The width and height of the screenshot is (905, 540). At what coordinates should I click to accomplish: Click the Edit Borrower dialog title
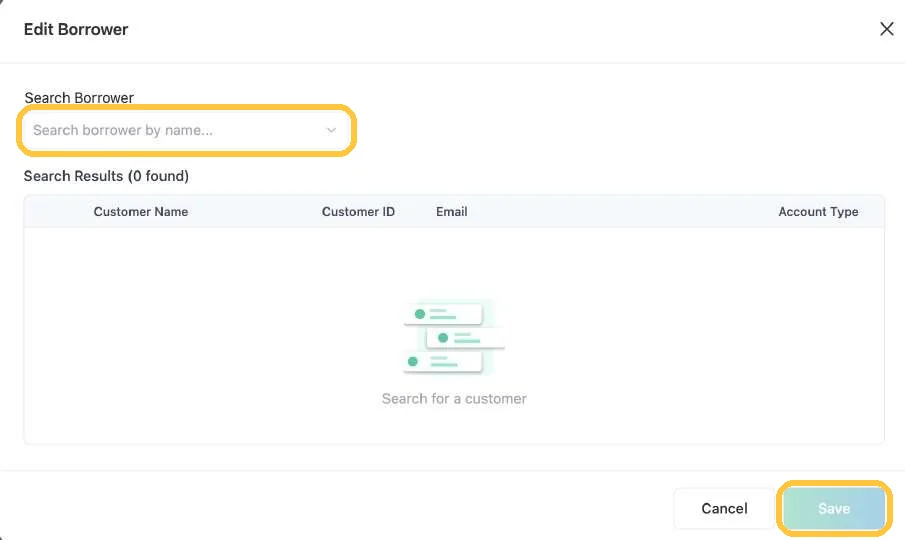76,29
